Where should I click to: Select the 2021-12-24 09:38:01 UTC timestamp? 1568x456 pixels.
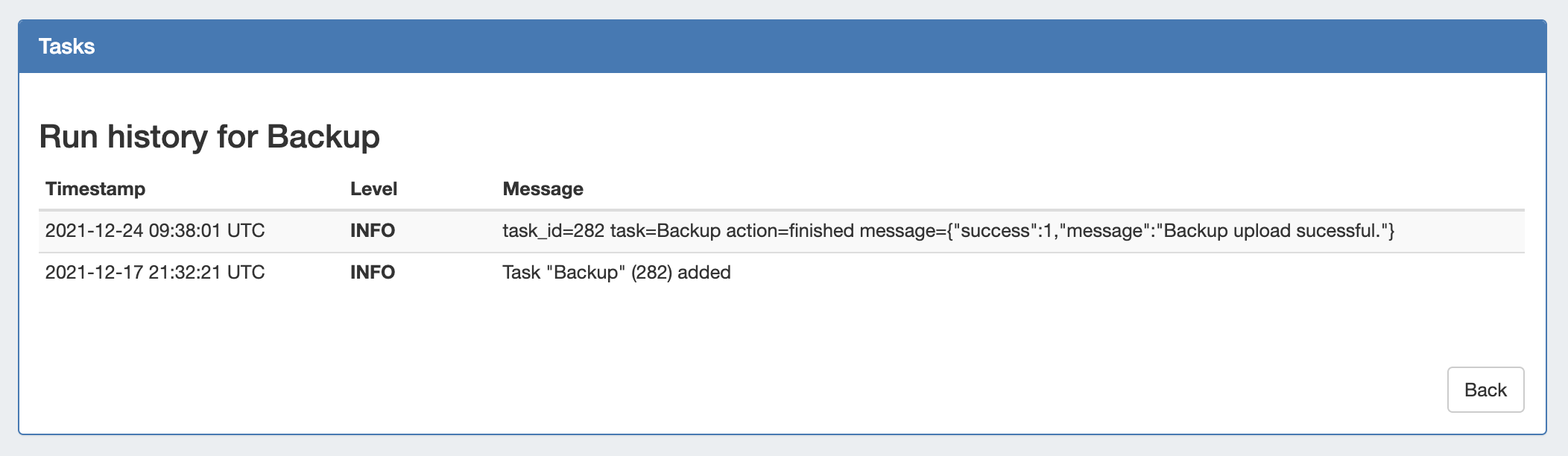[x=154, y=231]
